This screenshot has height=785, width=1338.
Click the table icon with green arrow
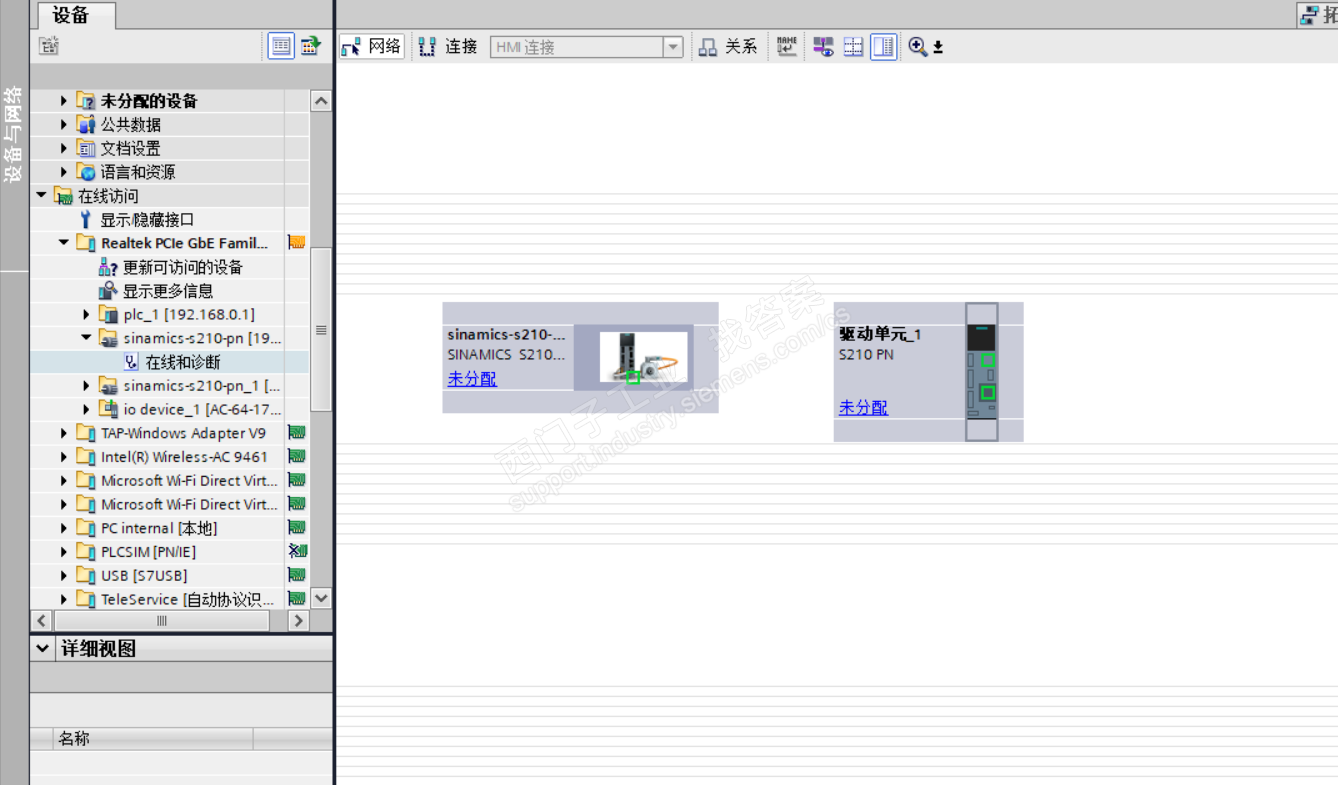click(x=310, y=46)
